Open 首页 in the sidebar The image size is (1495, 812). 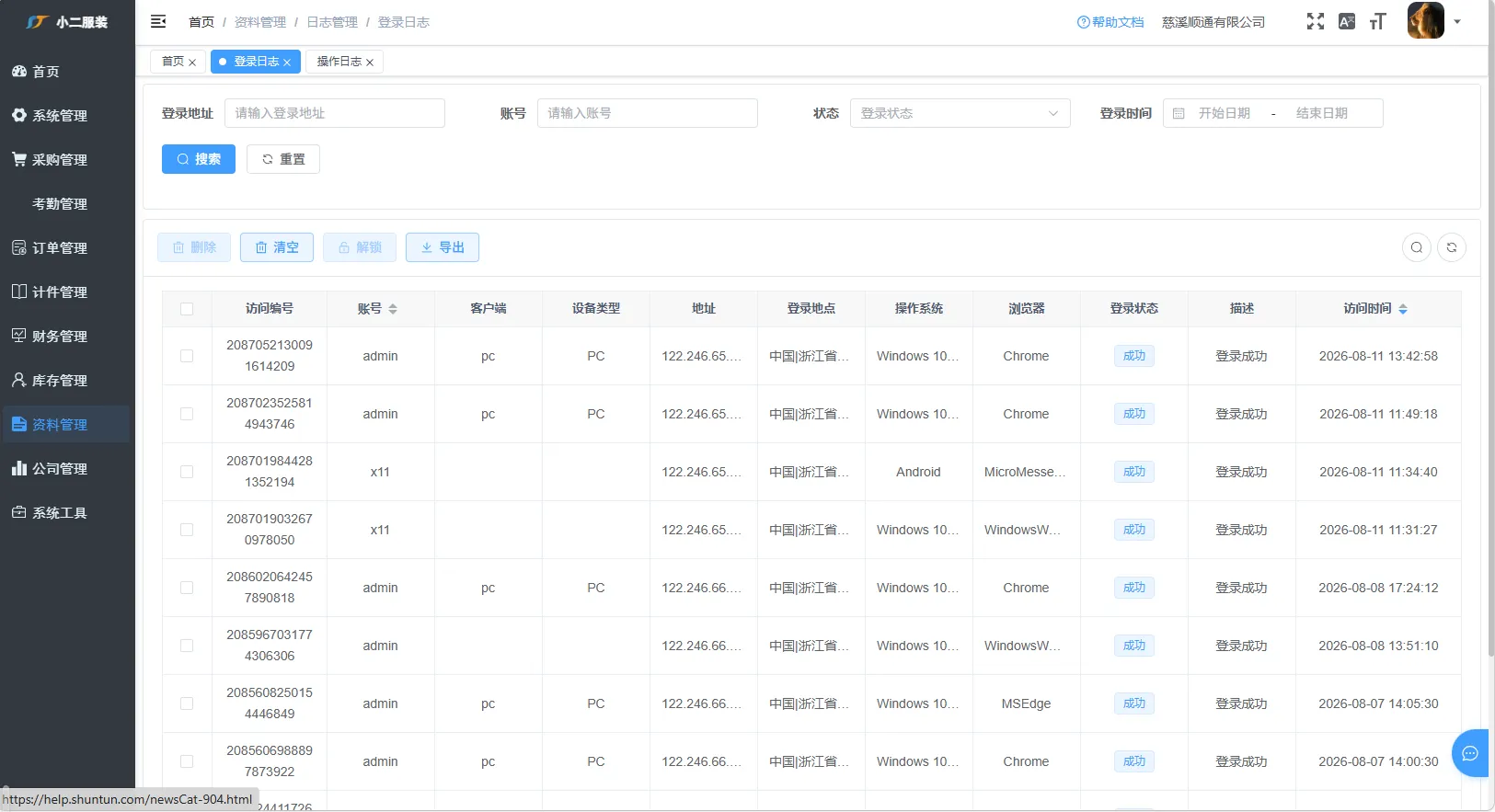(67, 71)
